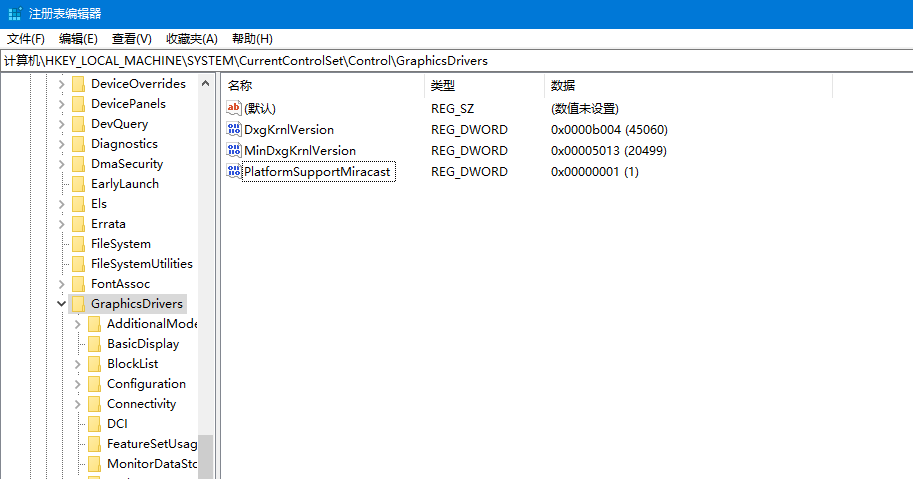The image size is (913, 479).
Task: Expand the DeviceOverrides key
Action: pos(62,84)
